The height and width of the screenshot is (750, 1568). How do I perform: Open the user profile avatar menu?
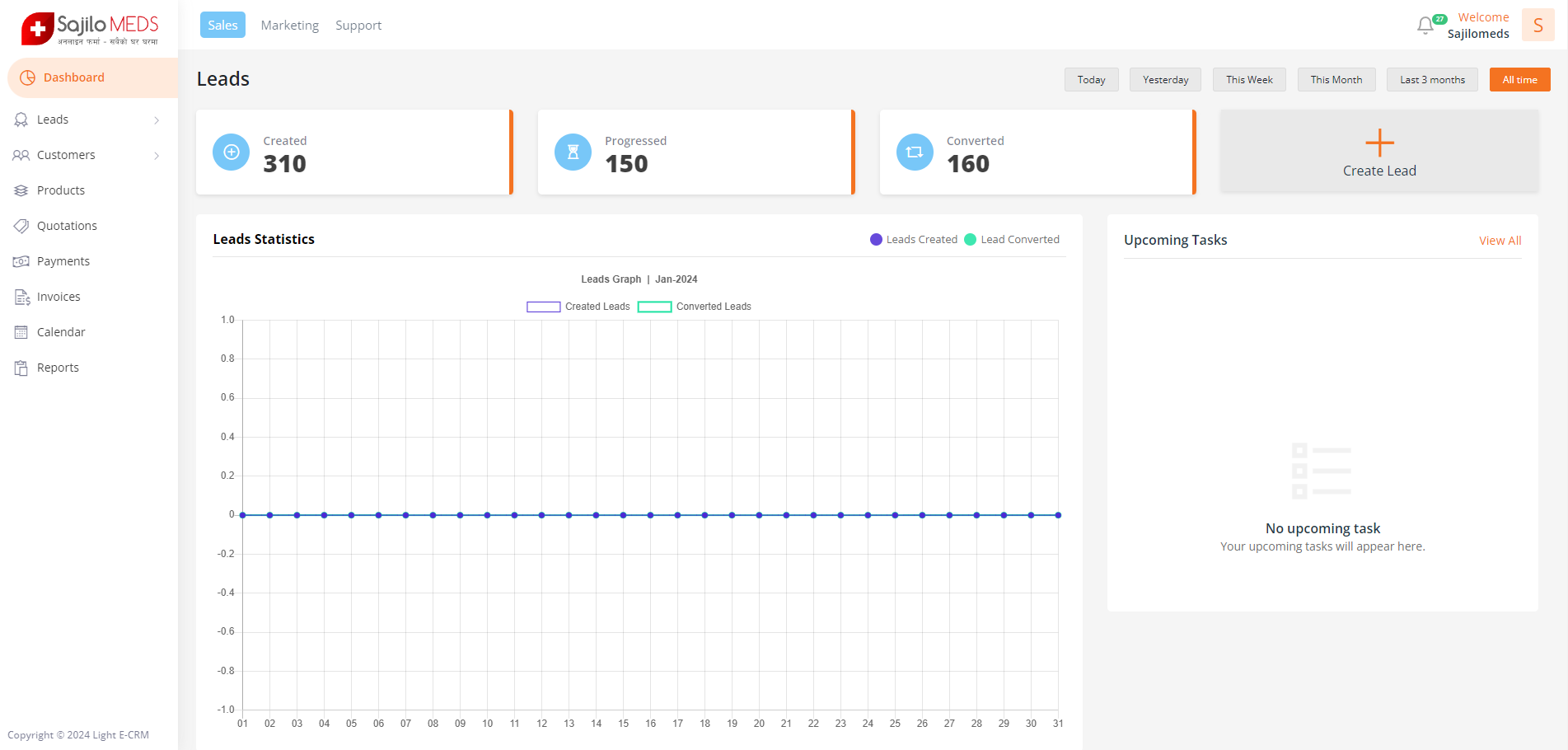click(x=1538, y=26)
